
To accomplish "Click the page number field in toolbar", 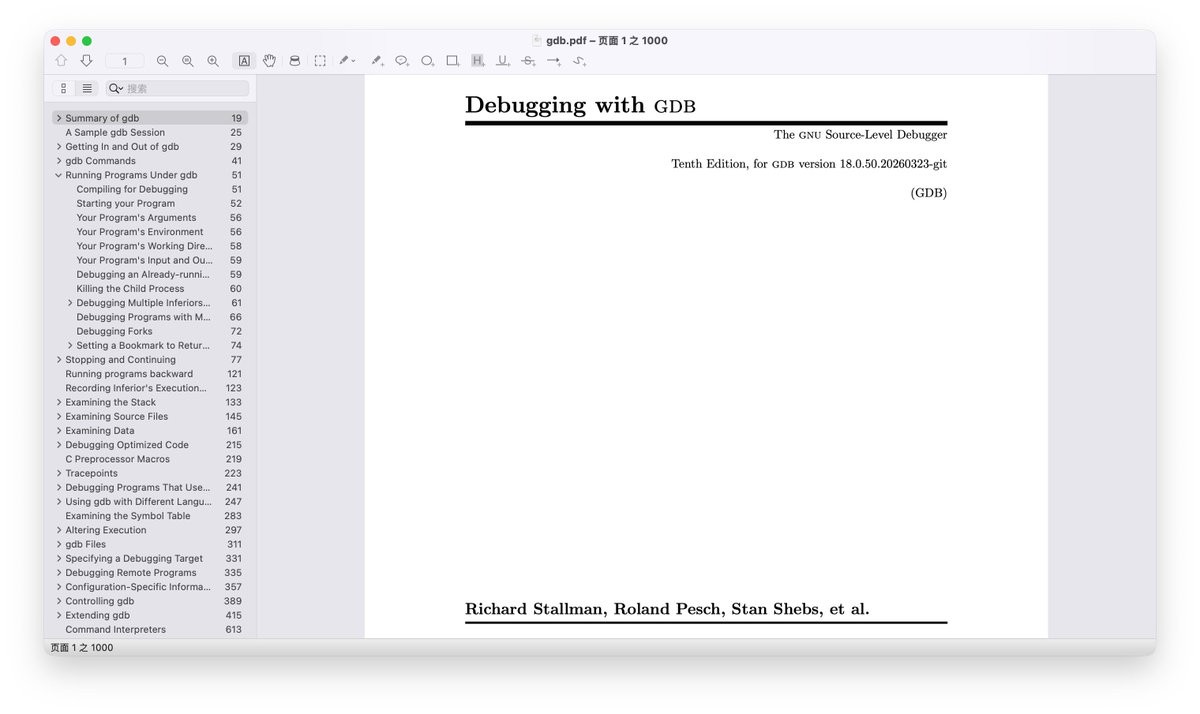I will coord(124,61).
